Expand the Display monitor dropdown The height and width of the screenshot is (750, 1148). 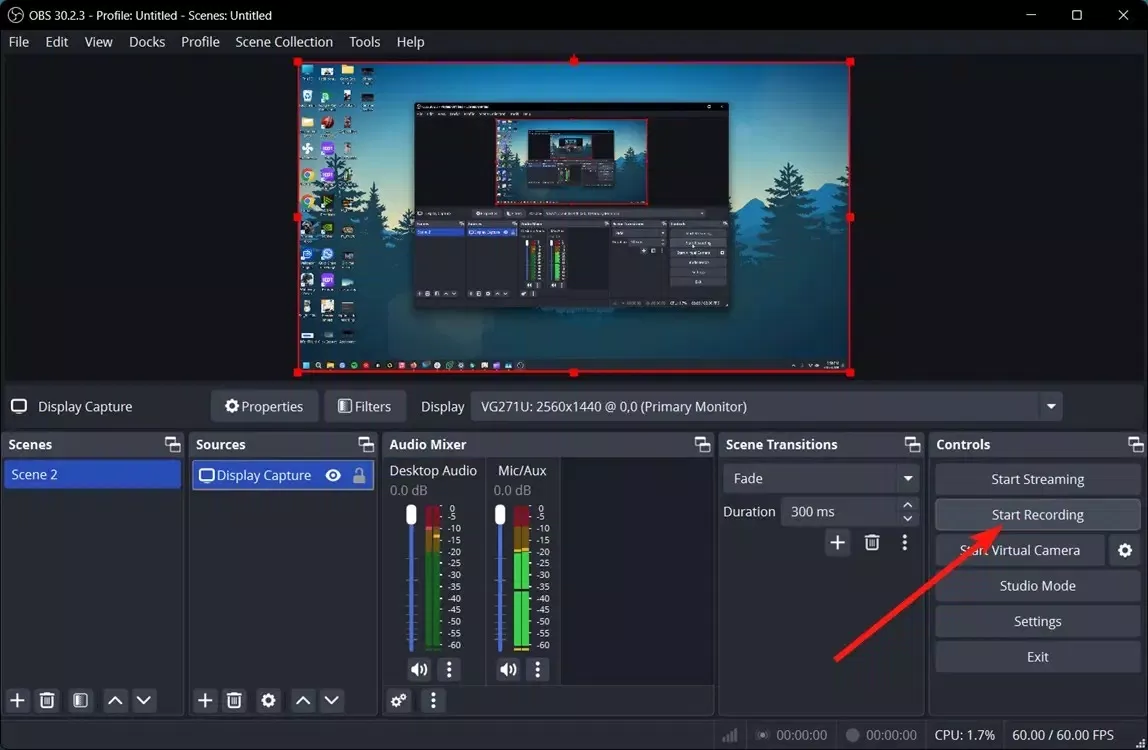(1050, 407)
